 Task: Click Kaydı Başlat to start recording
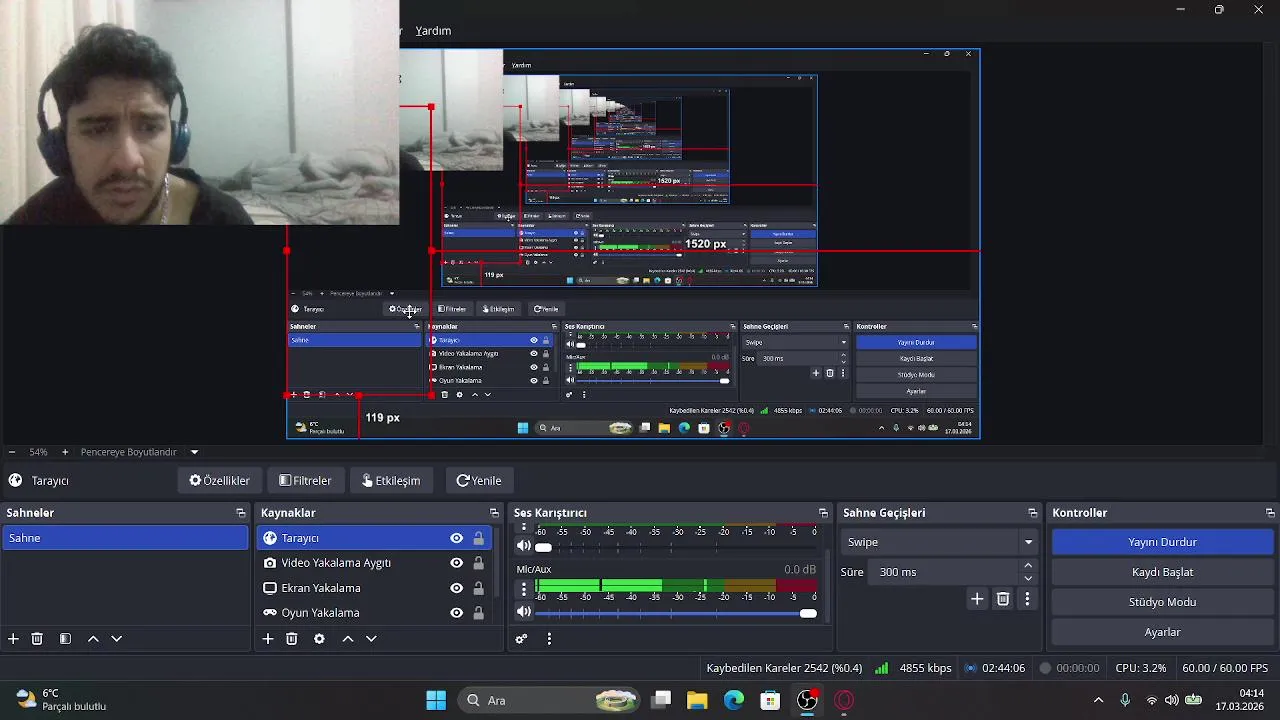click(1162, 572)
